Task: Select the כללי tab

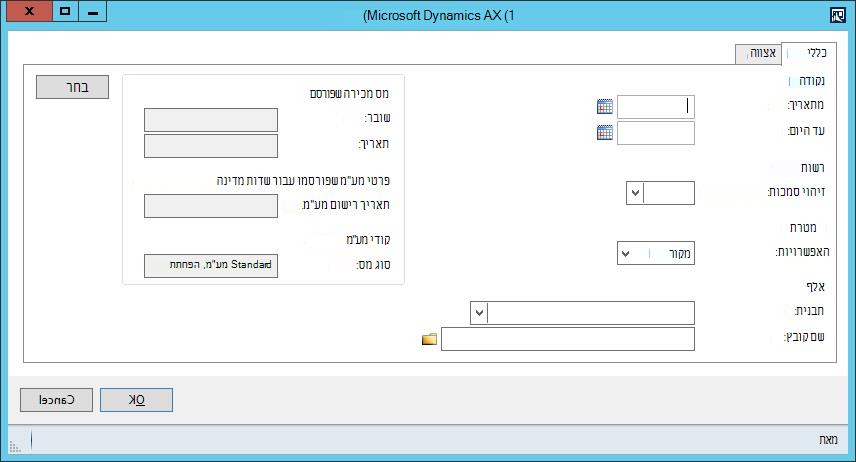Action: pyautogui.click(x=809, y=53)
